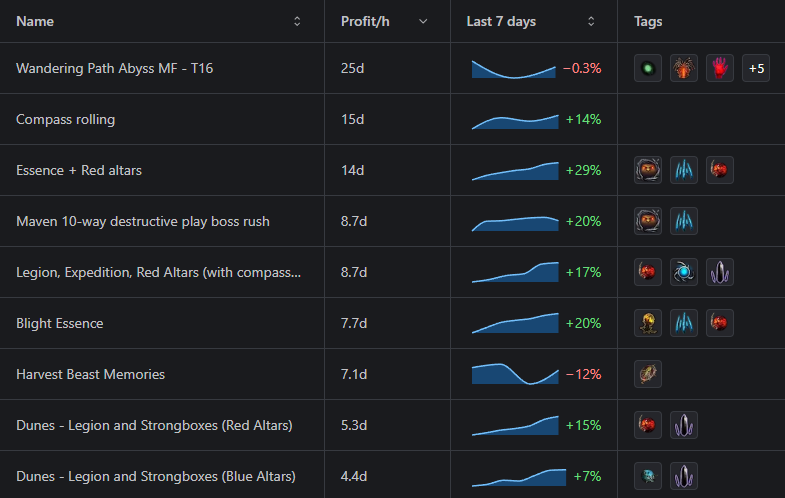Expand the +5 hidden tags badge

pyautogui.click(x=756, y=68)
